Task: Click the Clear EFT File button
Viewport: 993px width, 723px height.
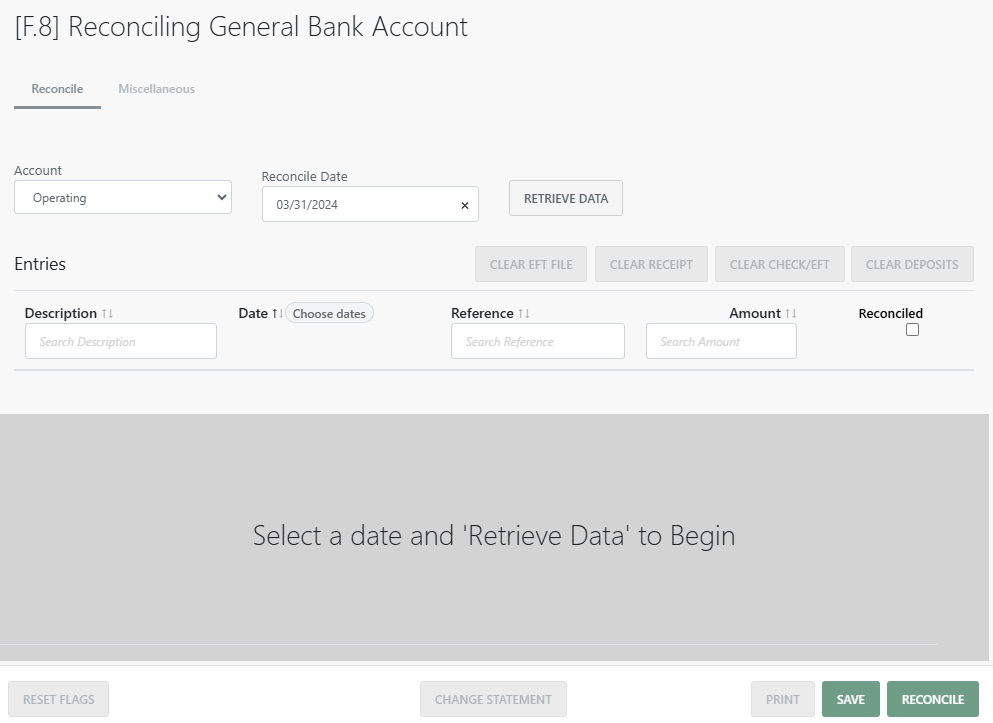Action: coord(531,264)
